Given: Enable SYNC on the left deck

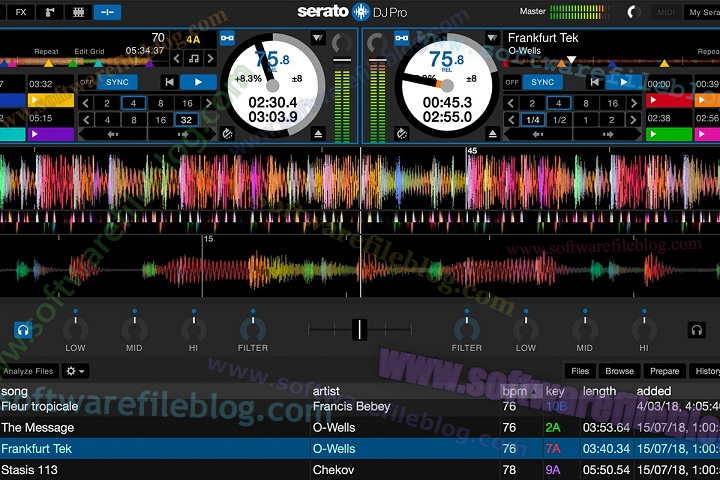Looking at the screenshot, I should [118, 82].
